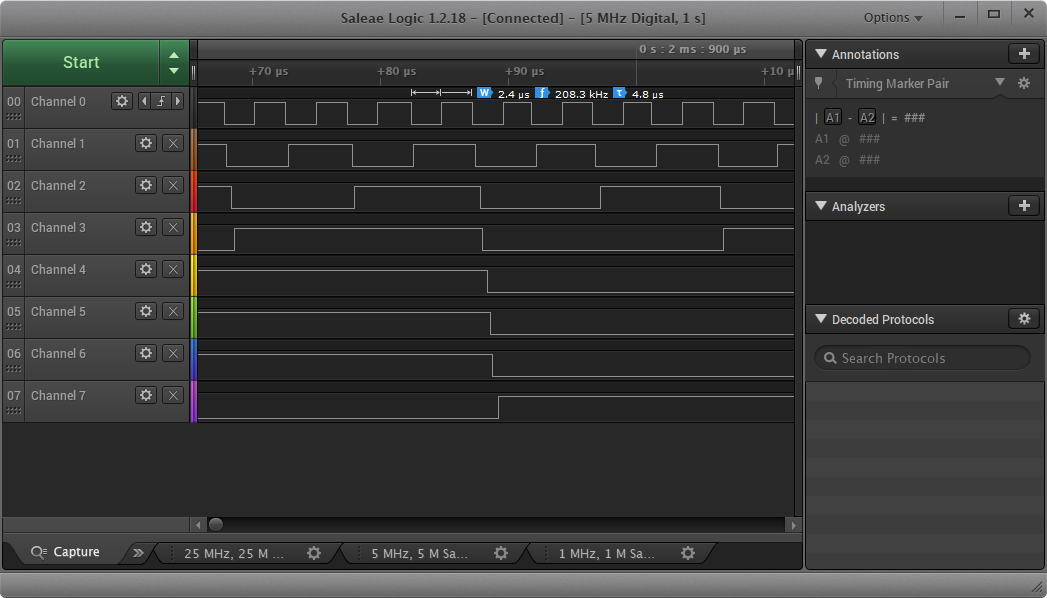Open Channel 0 settings gear
The height and width of the screenshot is (598, 1047).
coord(122,101)
